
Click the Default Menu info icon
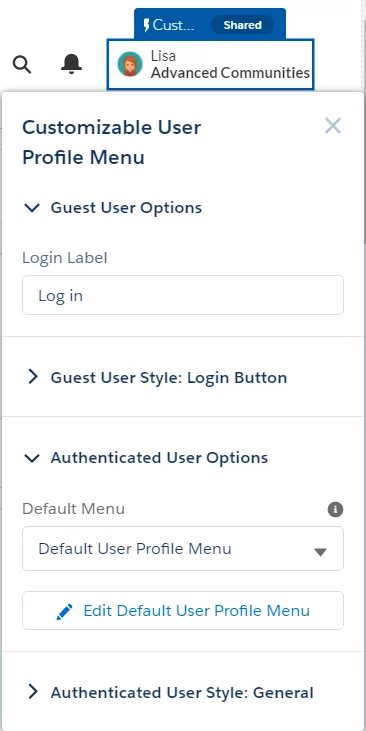pyautogui.click(x=335, y=510)
